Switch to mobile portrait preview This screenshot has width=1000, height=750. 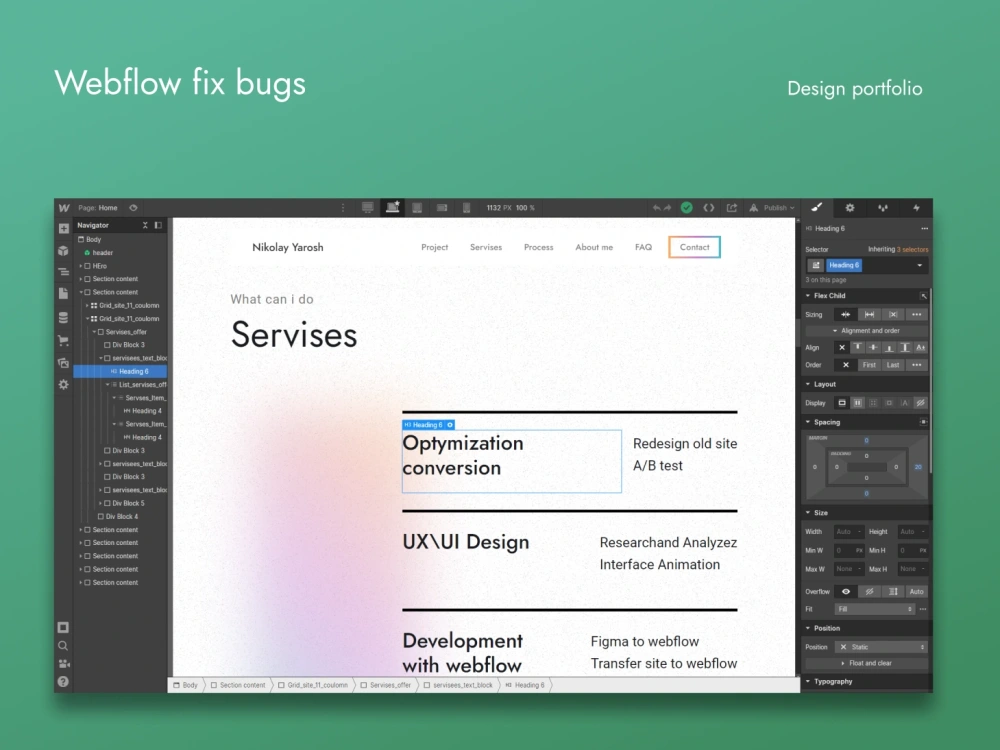point(465,207)
